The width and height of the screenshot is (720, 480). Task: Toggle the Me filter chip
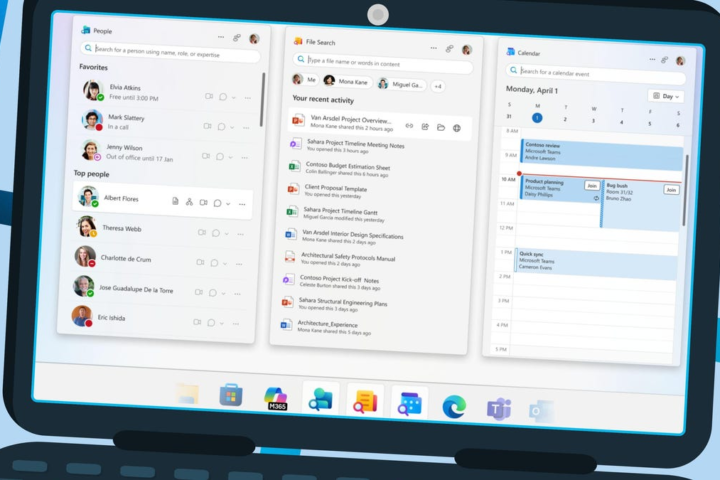click(305, 79)
